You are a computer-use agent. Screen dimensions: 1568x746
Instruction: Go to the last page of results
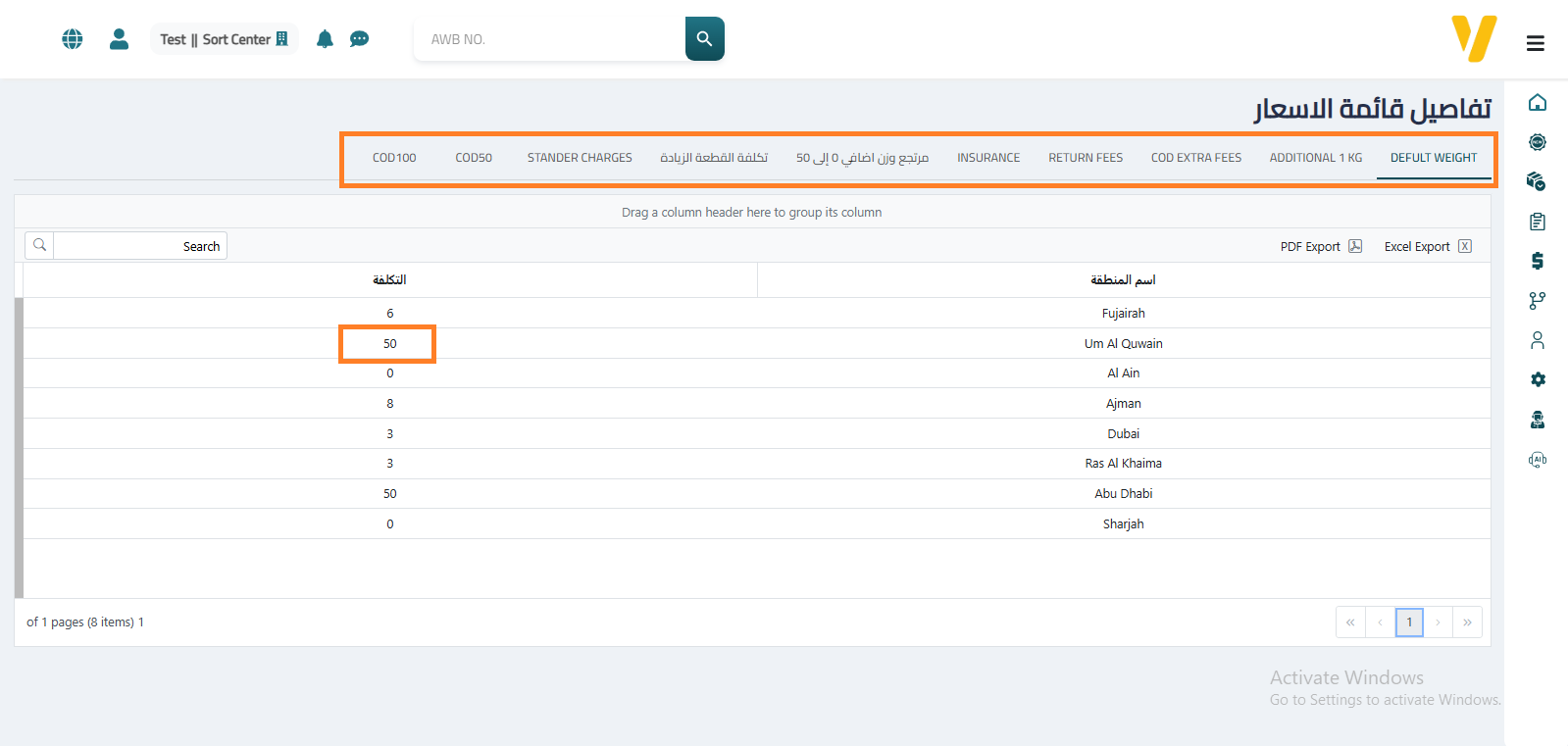[x=1467, y=622]
